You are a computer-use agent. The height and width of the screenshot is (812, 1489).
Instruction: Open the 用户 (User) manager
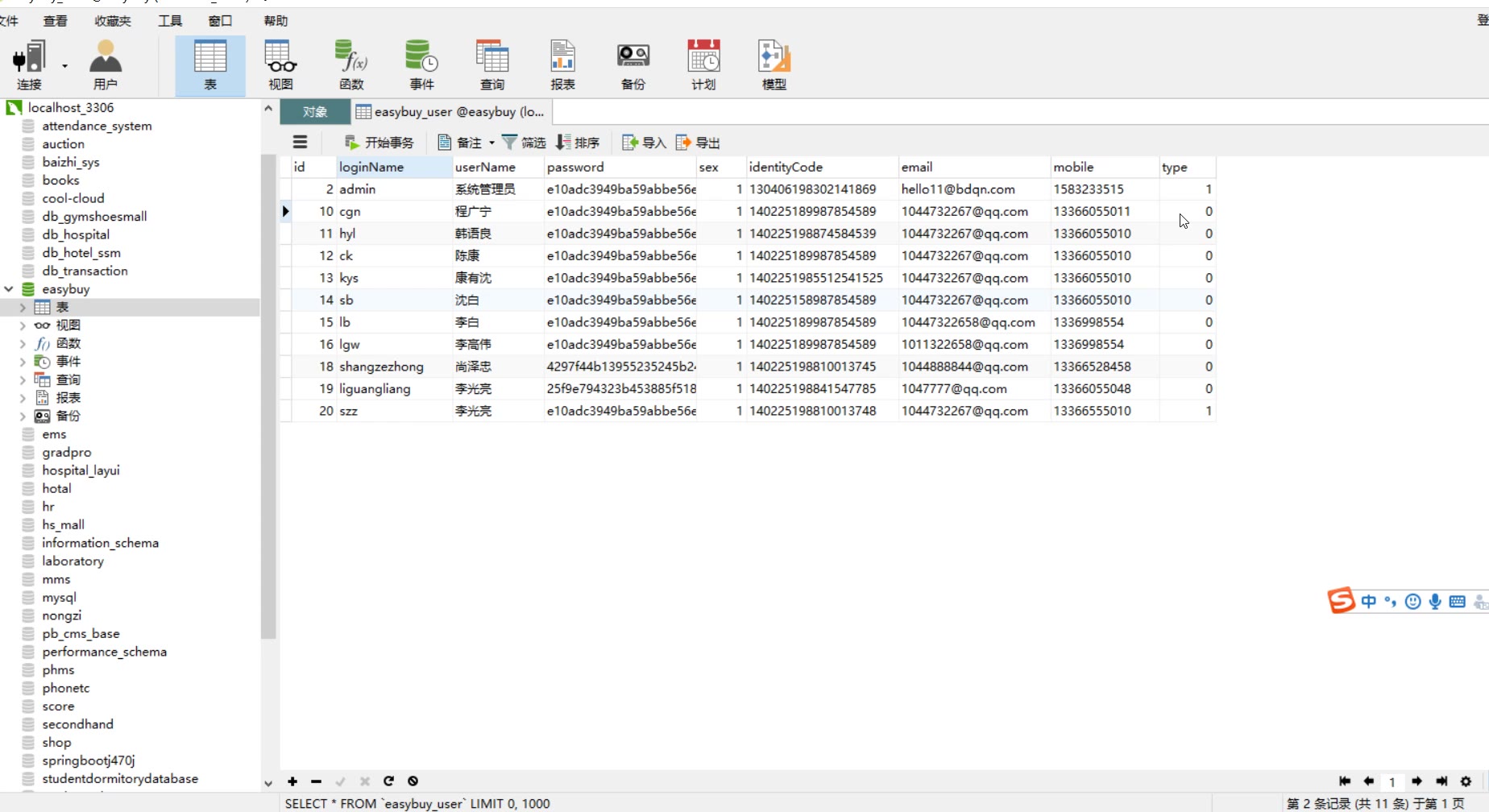(x=105, y=64)
